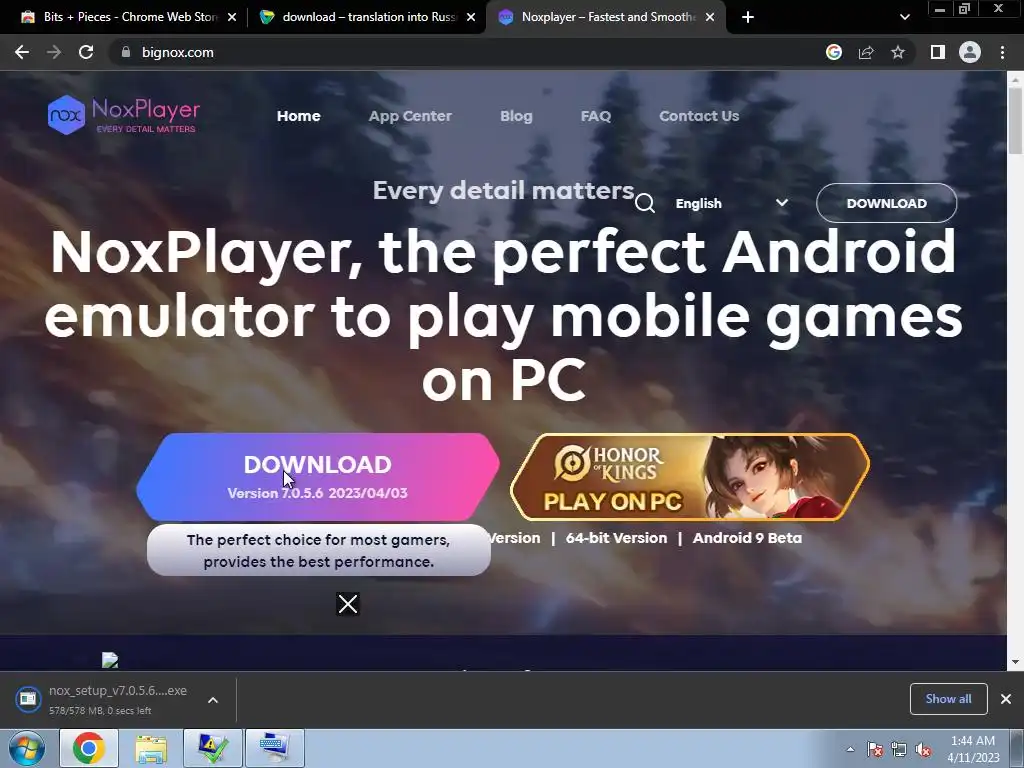Open Windows Explorer from taskbar
1024x768 pixels.
coord(151,748)
